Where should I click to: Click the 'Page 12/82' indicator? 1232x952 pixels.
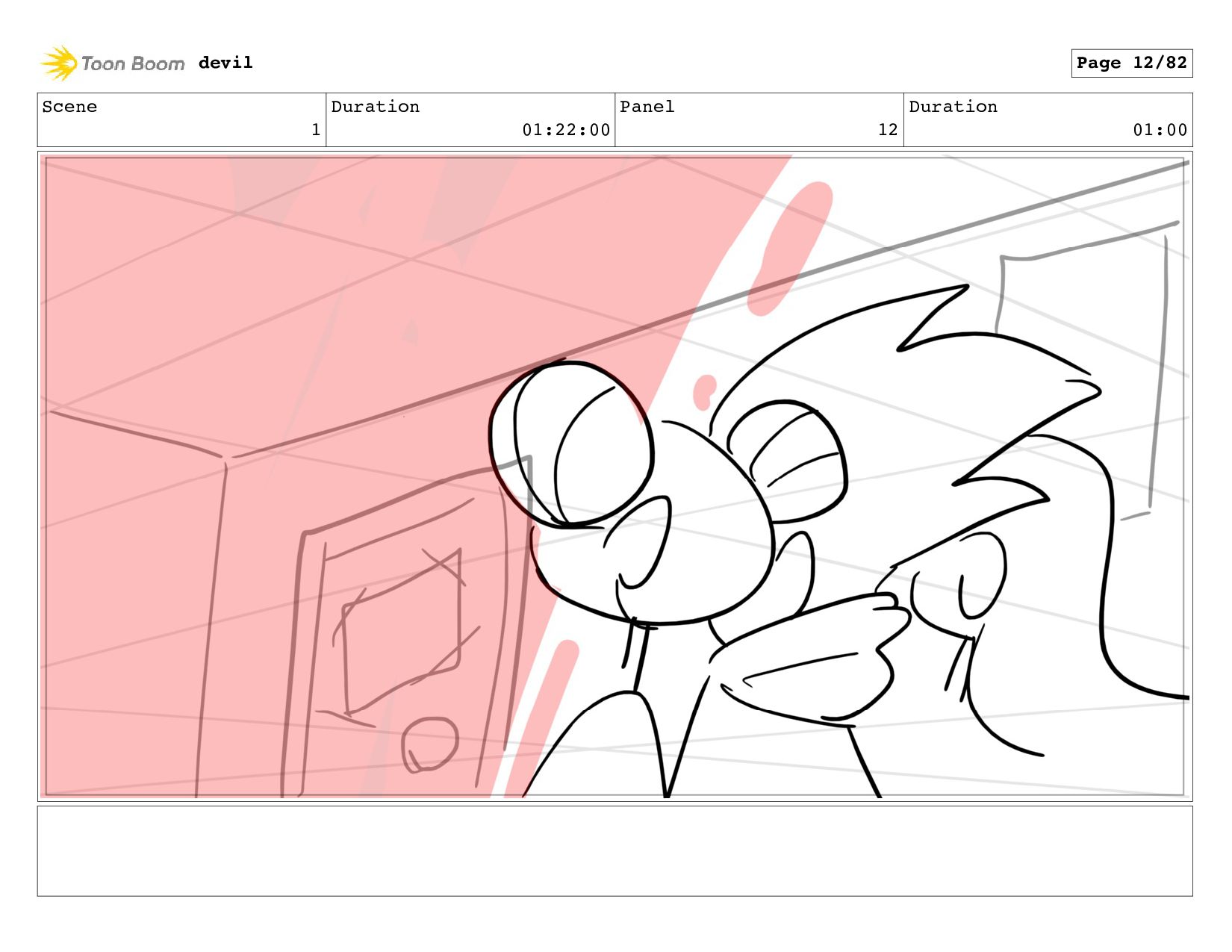(x=1131, y=63)
